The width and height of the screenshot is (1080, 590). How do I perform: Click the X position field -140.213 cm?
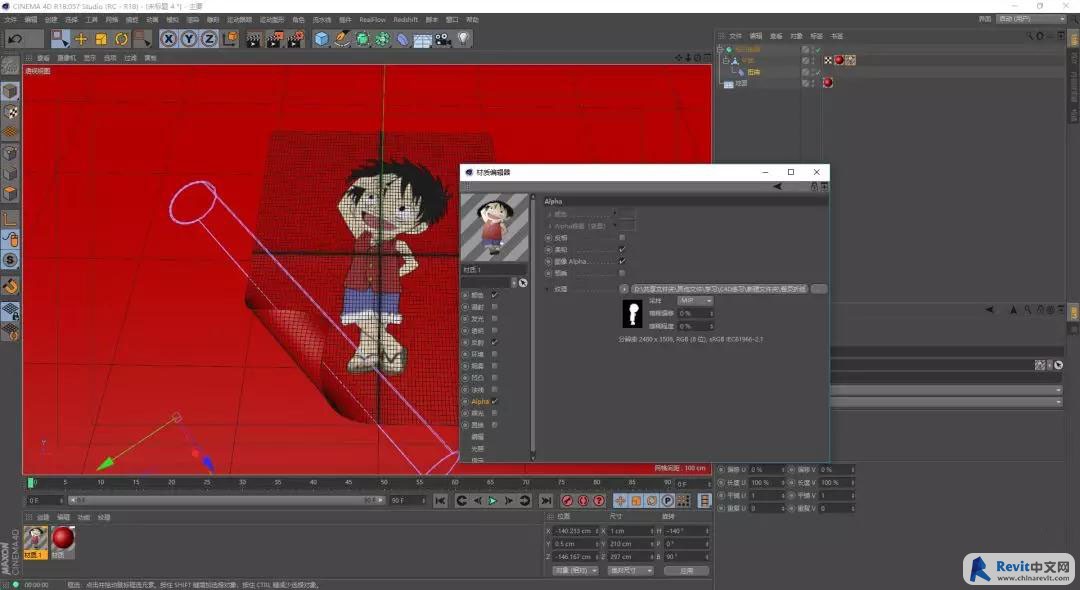point(576,531)
